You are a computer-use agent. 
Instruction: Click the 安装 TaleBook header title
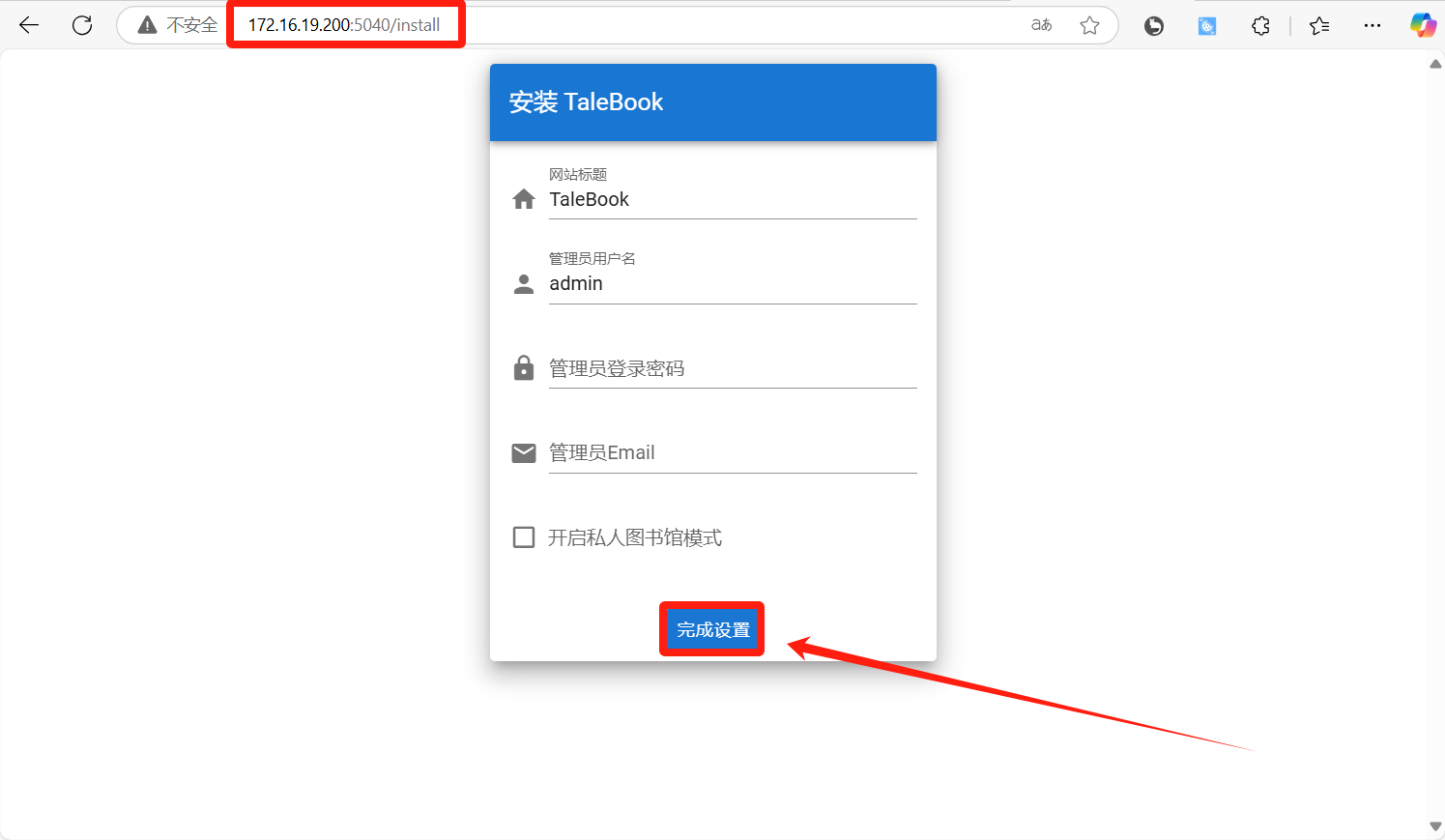point(586,102)
